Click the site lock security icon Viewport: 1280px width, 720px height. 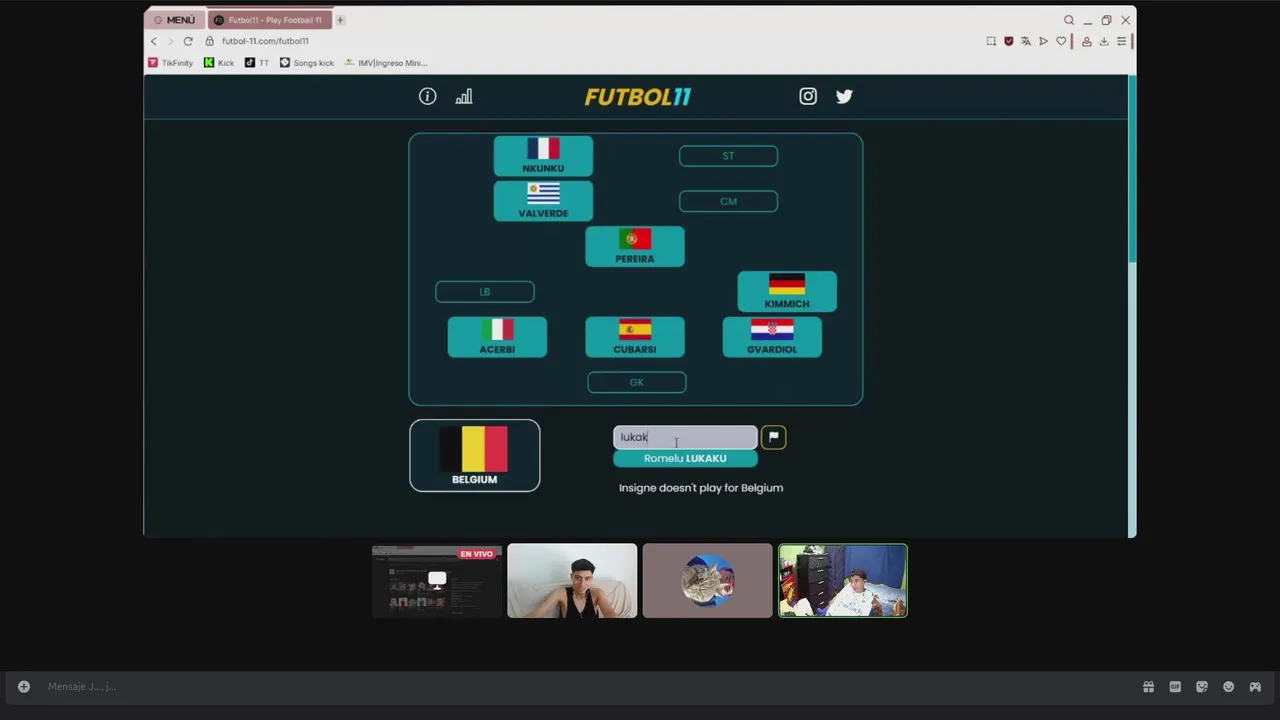(210, 41)
